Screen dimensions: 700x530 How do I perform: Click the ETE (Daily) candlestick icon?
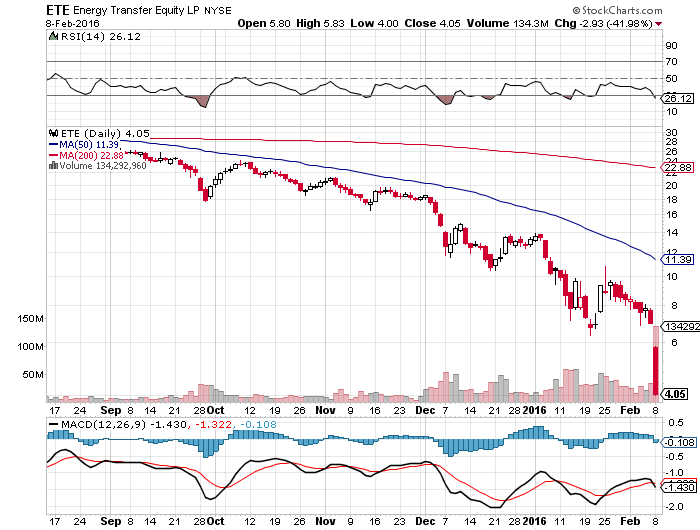coord(52,133)
